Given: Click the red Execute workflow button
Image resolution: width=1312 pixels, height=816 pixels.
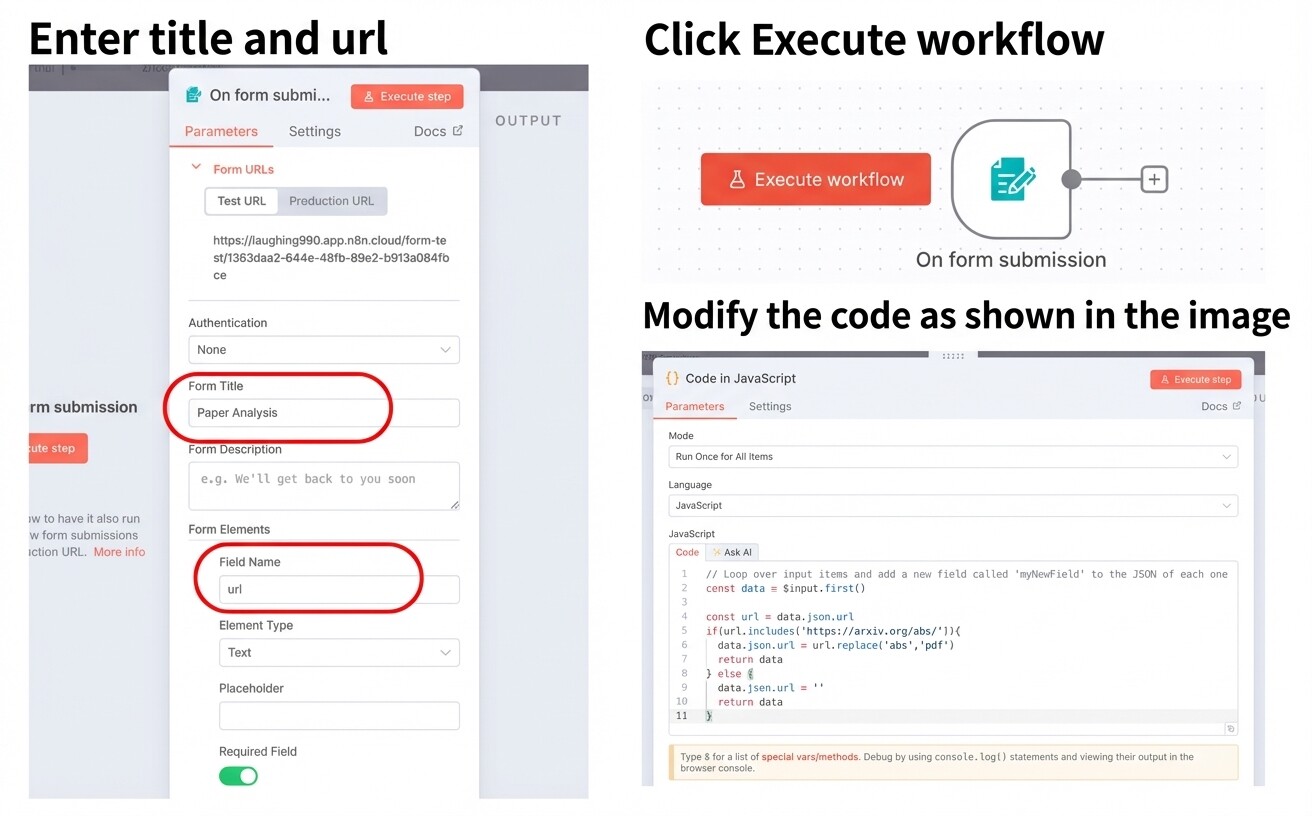Looking at the screenshot, I should pos(815,180).
